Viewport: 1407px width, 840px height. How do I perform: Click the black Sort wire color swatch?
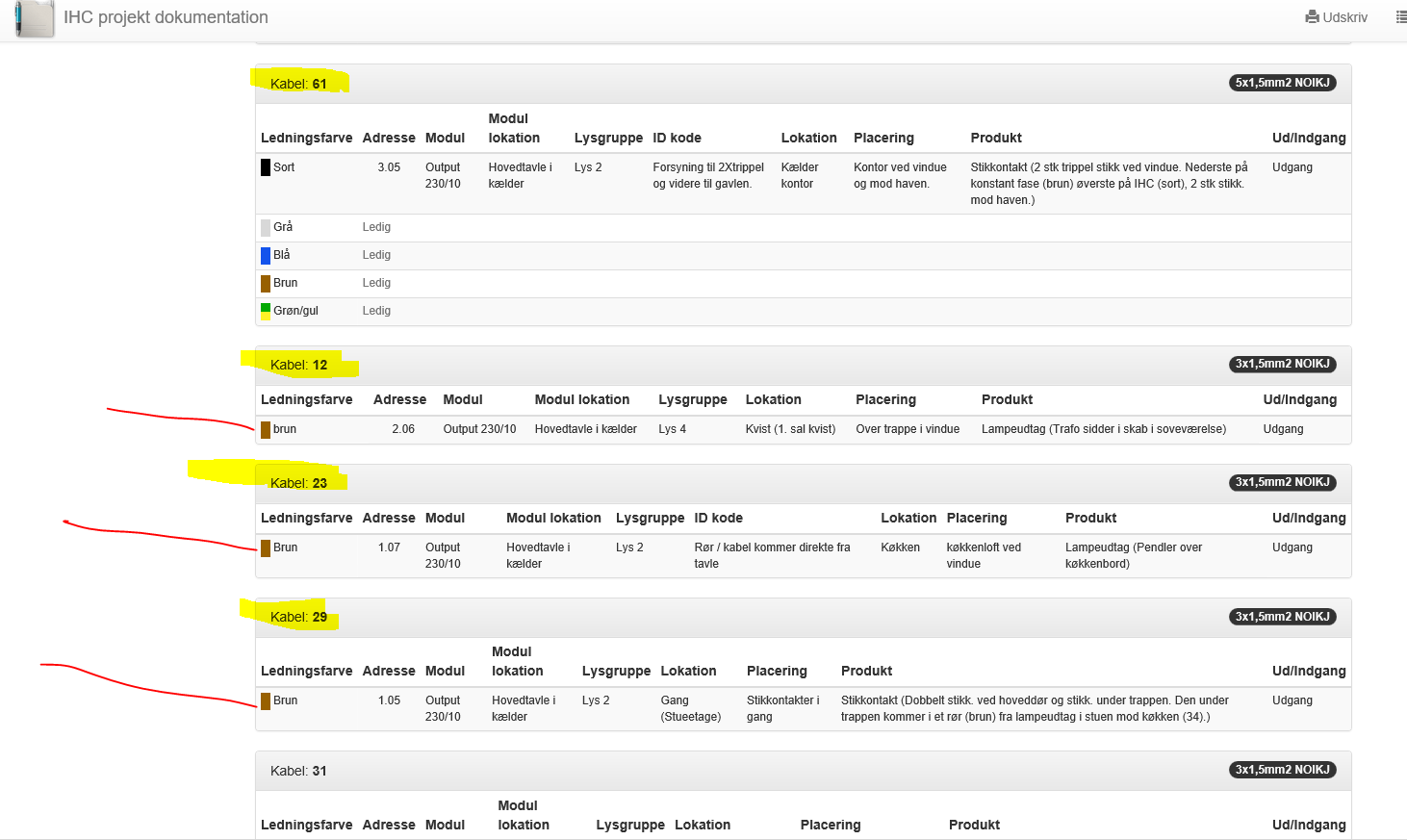266,167
